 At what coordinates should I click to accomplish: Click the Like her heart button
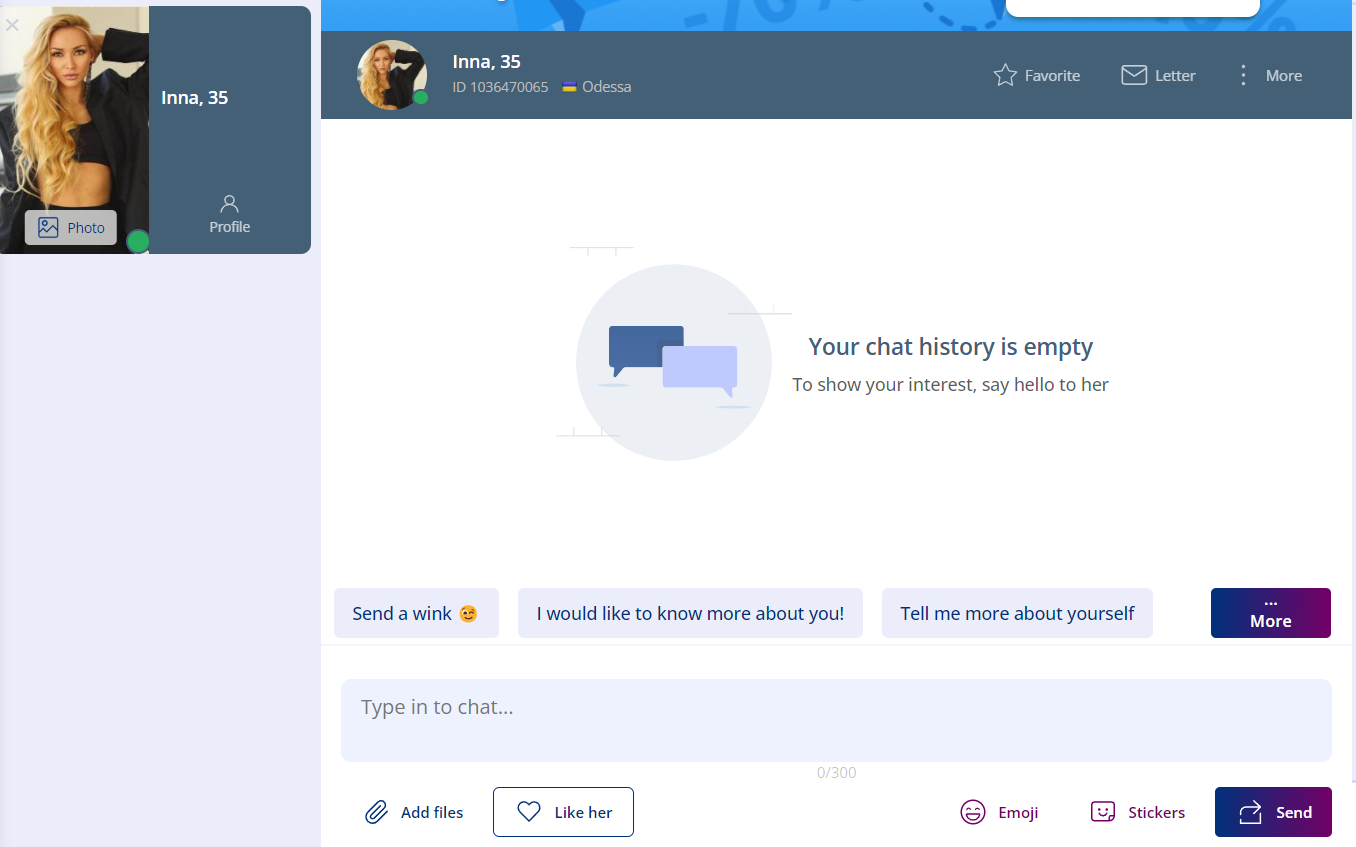pyautogui.click(x=563, y=812)
